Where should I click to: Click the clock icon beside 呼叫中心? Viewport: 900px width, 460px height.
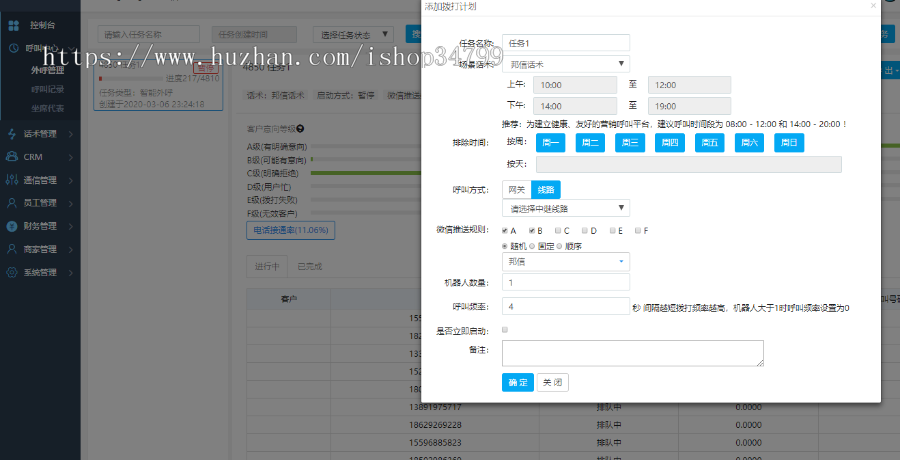13,48
